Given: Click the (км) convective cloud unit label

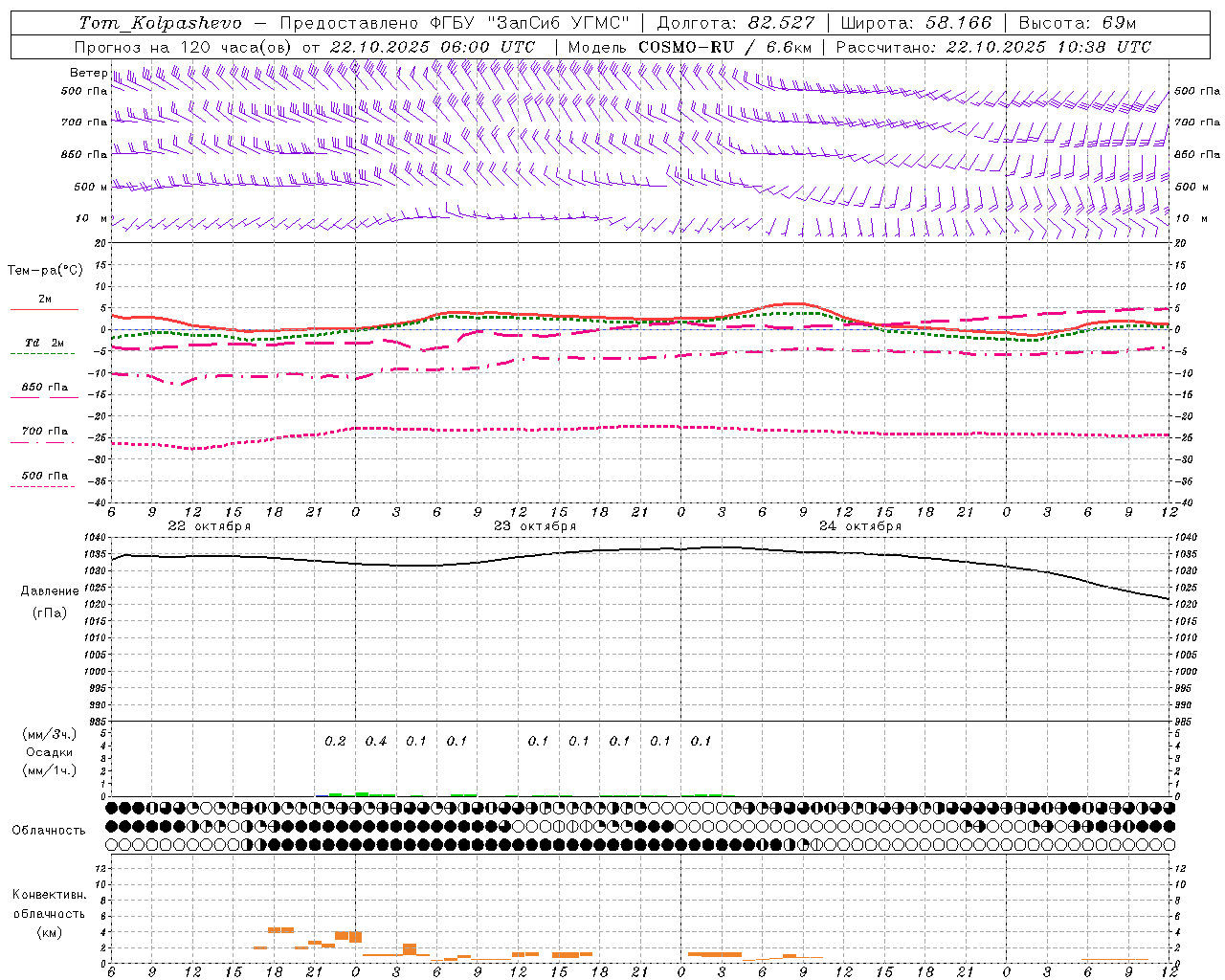Looking at the screenshot, I should (x=50, y=932).
